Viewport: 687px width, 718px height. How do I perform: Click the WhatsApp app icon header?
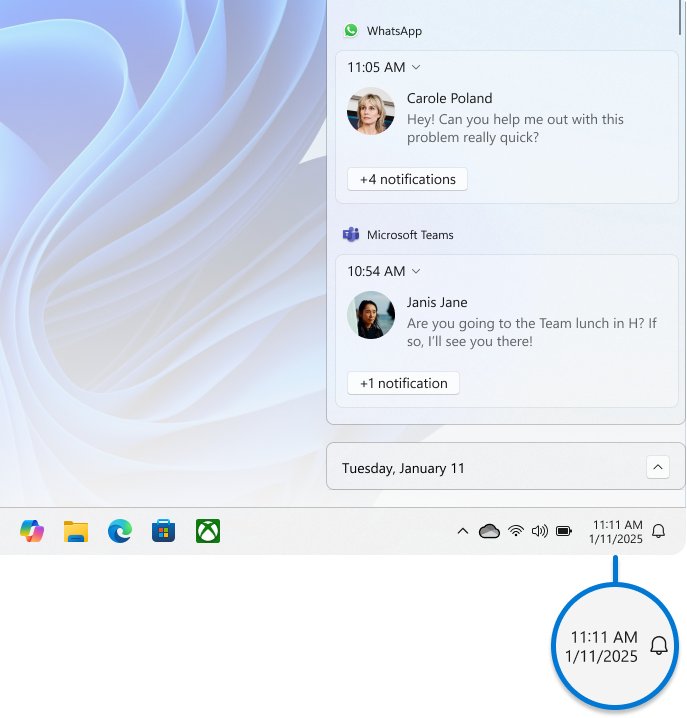point(351,31)
